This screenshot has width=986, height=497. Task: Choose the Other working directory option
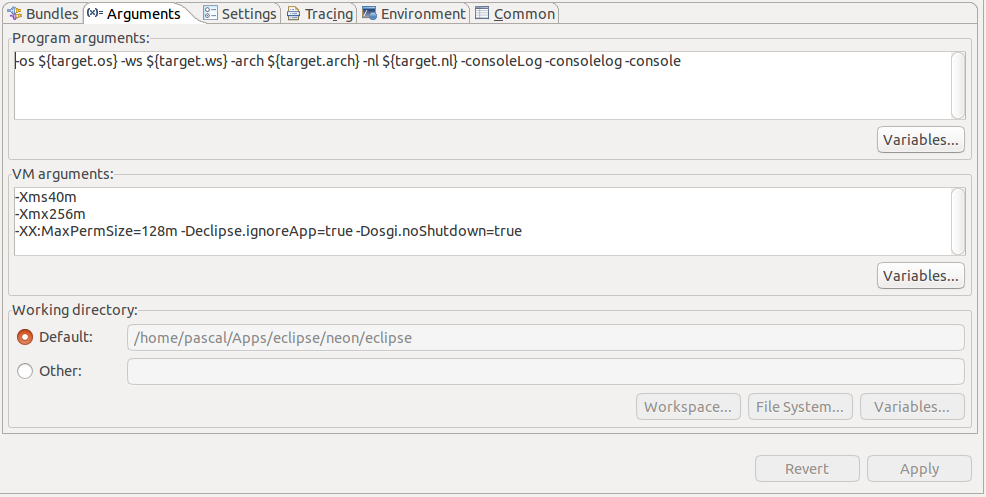coord(26,371)
